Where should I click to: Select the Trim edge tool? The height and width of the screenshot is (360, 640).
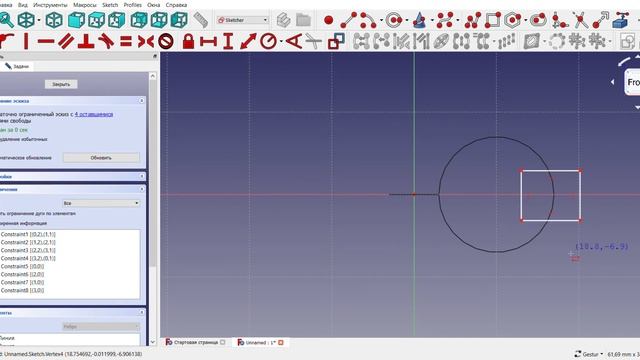point(580,20)
